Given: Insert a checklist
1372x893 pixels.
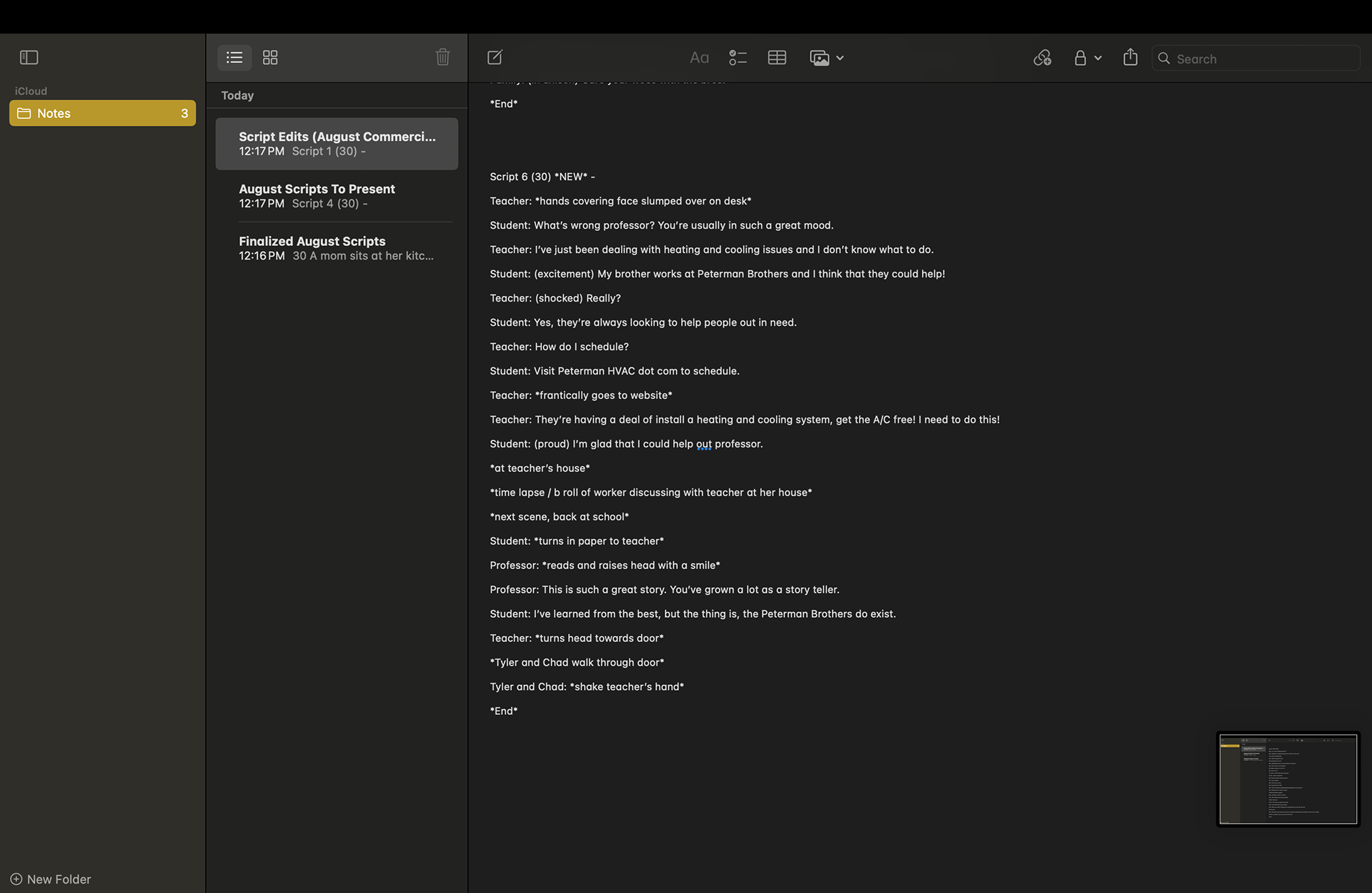Looking at the screenshot, I should point(737,58).
